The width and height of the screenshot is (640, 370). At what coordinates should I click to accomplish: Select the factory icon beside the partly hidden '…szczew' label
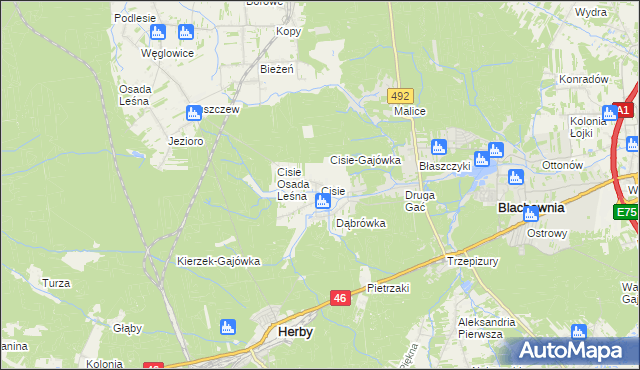tap(194, 113)
